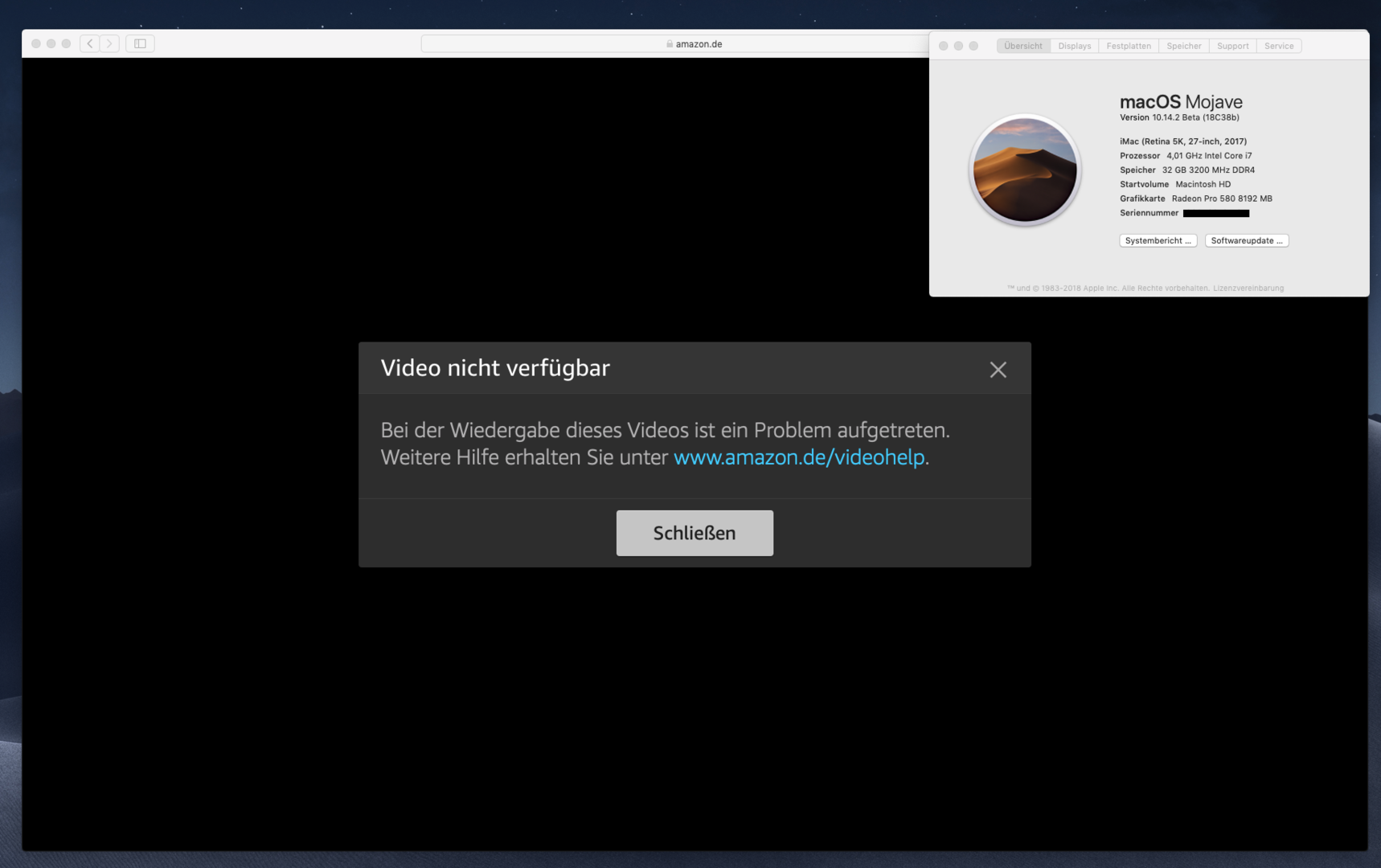Click the Speicher '32 GB 3200 MHz DDR4' line
Screen dimensions: 1381x868
coord(1187,170)
